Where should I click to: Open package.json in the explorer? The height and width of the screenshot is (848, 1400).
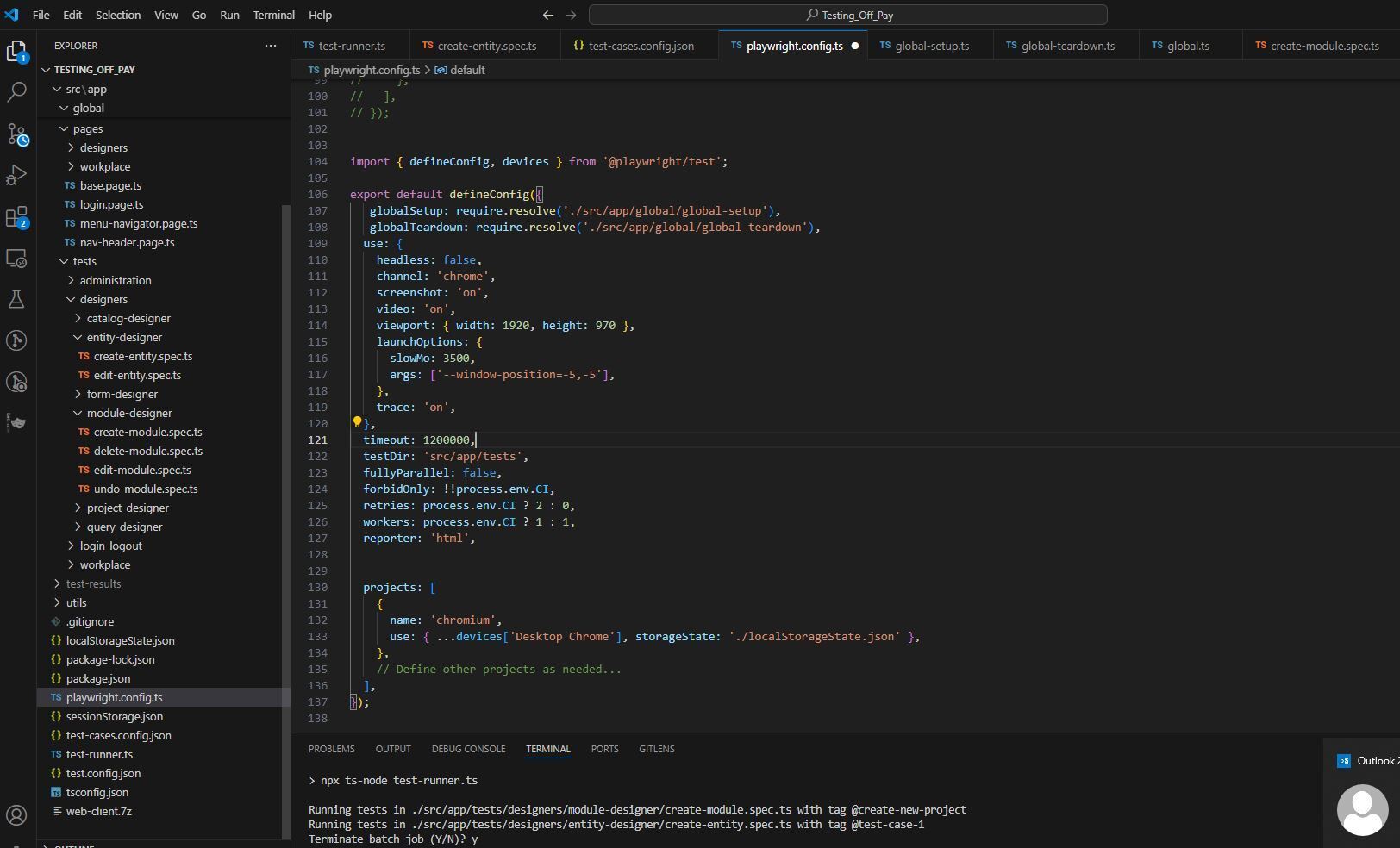97,678
